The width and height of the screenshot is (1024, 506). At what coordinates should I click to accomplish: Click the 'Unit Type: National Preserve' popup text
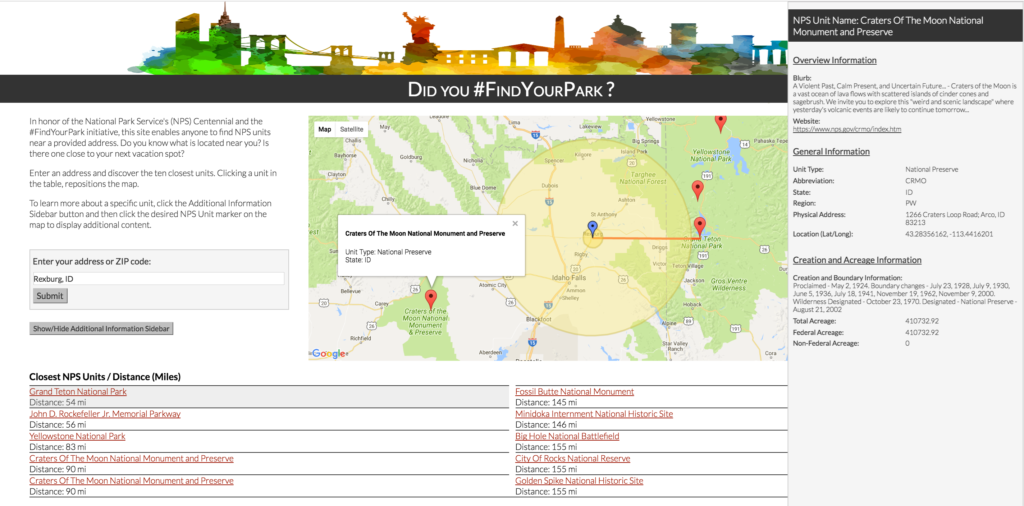point(388,251)
